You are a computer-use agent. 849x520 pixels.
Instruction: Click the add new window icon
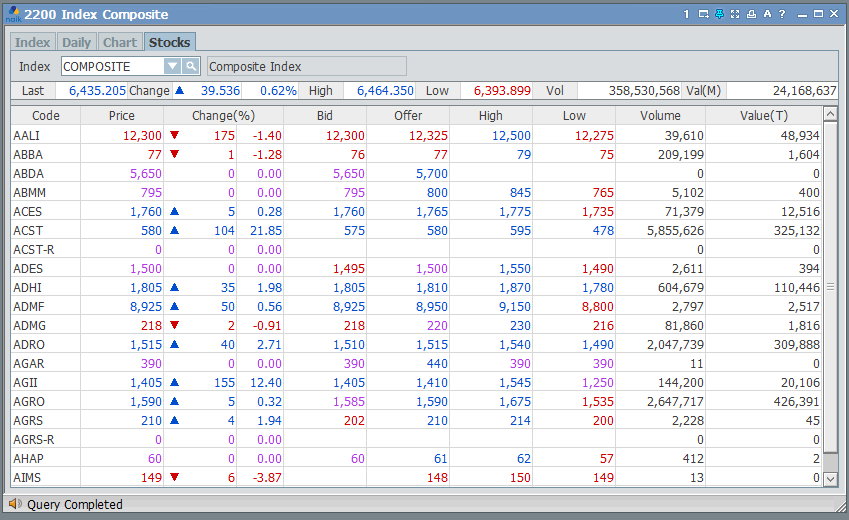[703, 14]
